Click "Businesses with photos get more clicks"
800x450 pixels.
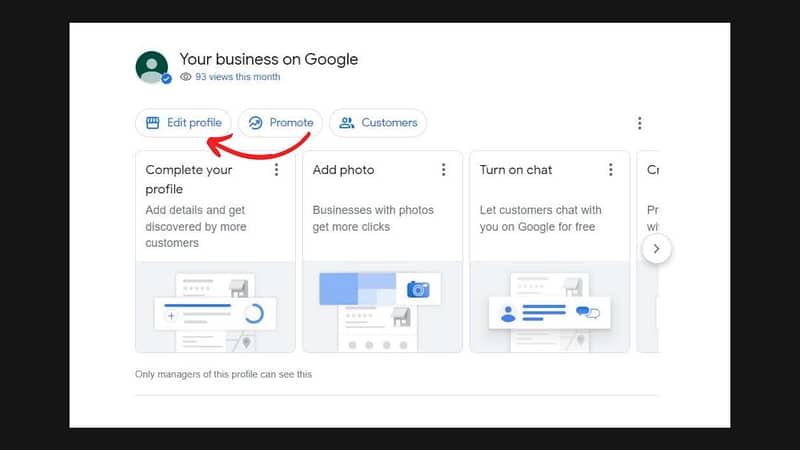tap(373, 218)
